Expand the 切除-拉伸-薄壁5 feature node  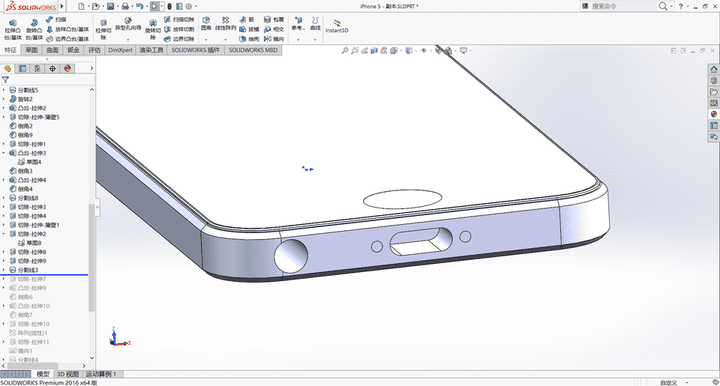click(x=4, y=117)
